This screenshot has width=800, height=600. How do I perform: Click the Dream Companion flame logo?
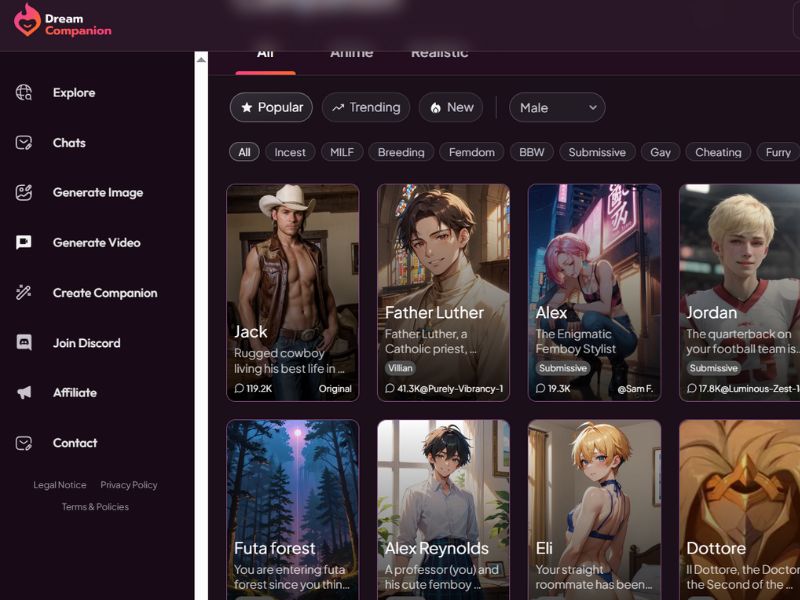[x=27, y=20]
